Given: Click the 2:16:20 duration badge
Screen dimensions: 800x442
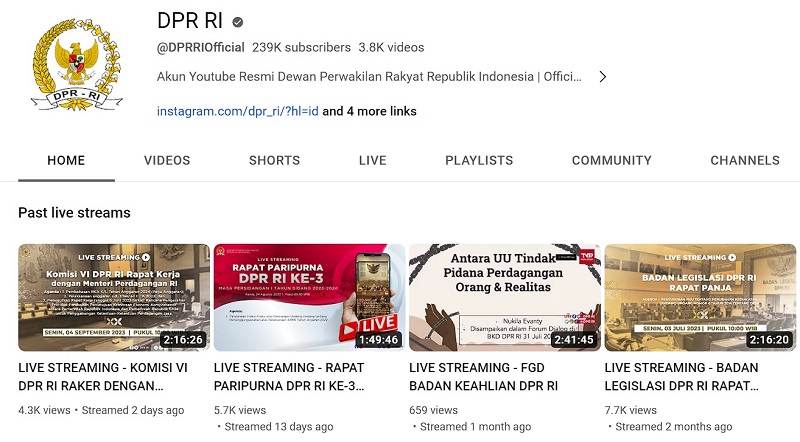Looking at the screenshot, I should tap(769, 339).
